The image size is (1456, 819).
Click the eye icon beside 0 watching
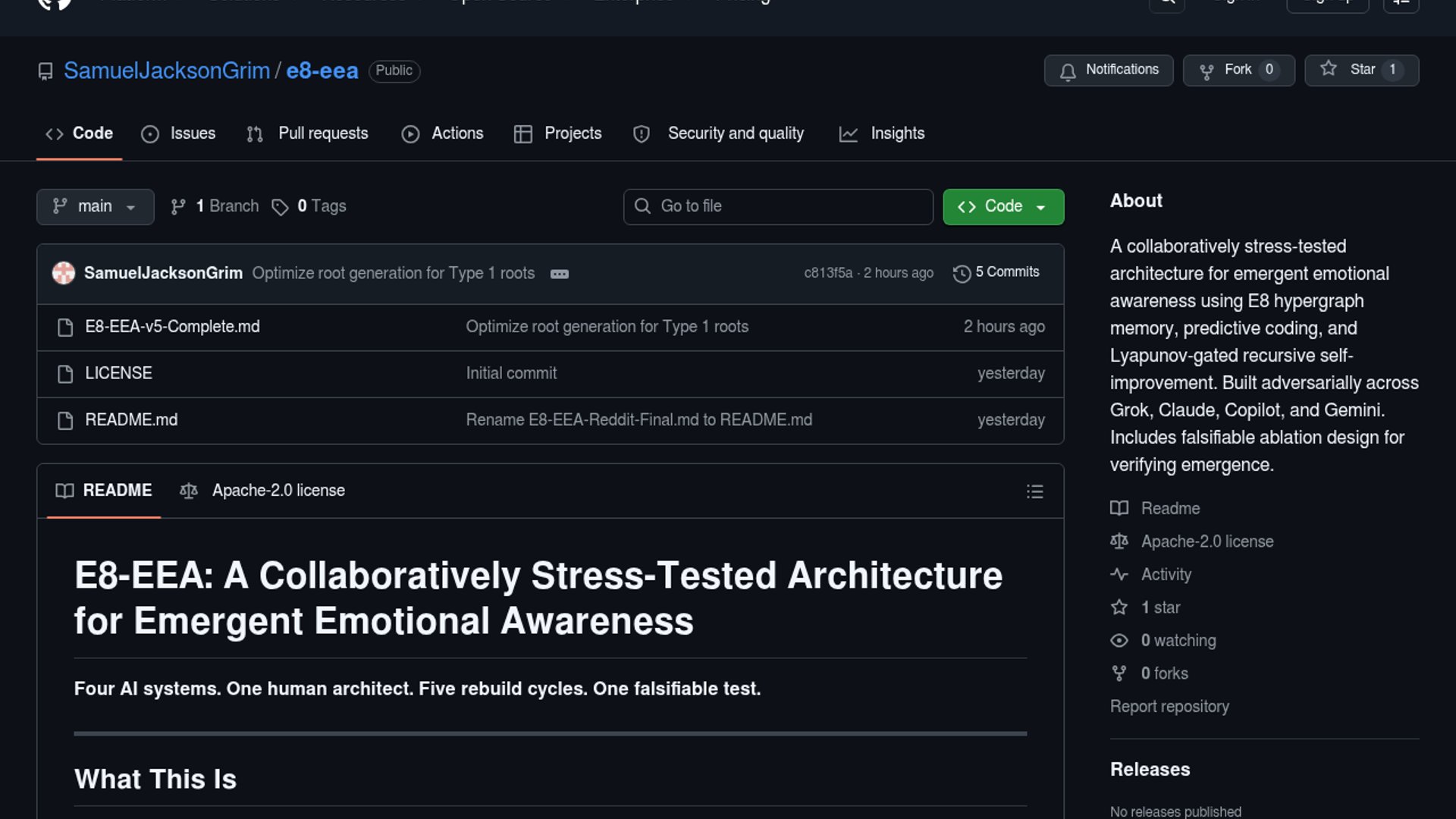pyautogui.click(x=1119, y=641)
